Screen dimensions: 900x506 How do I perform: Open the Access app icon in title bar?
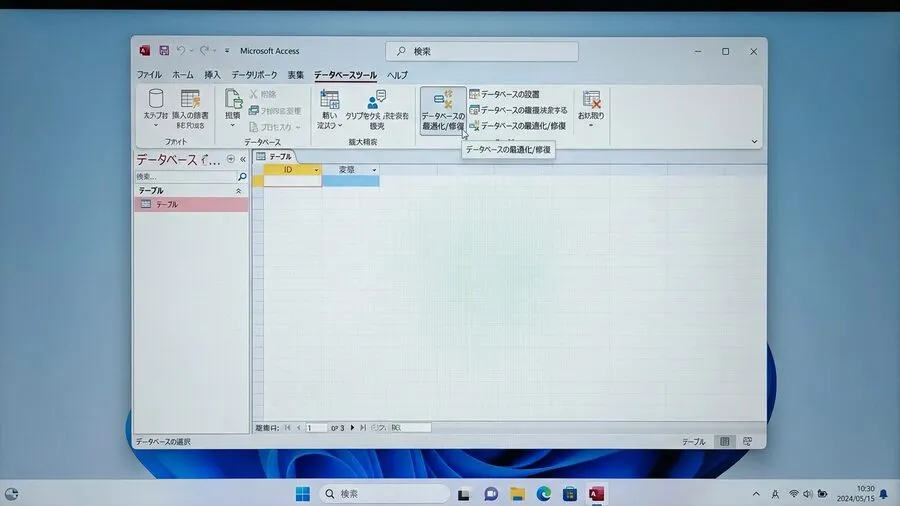point(145,50)
